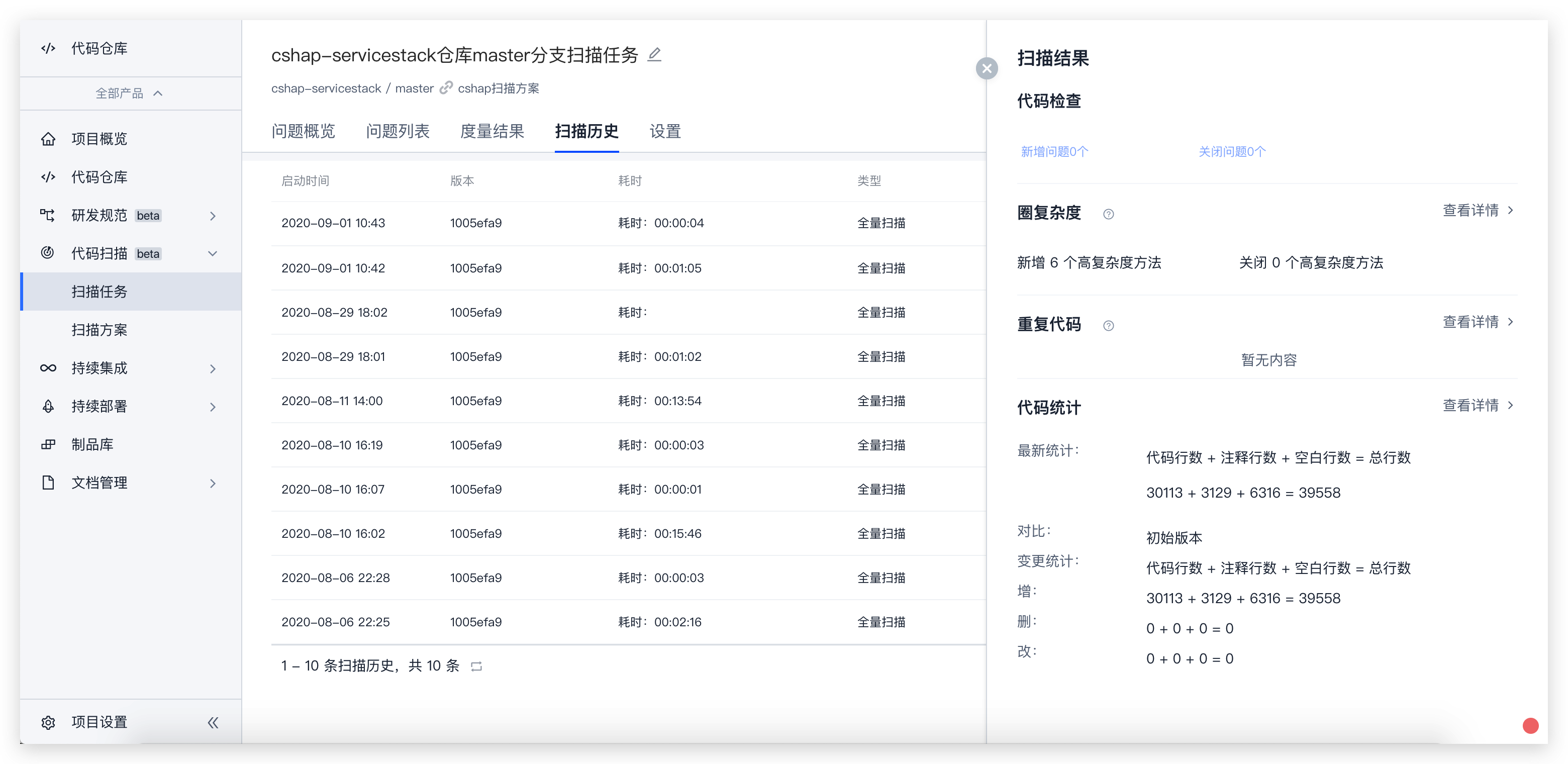This screenshot has height=764, width=1568.
Task: Switch to the measurement results tab
Action: pos(492,132)
